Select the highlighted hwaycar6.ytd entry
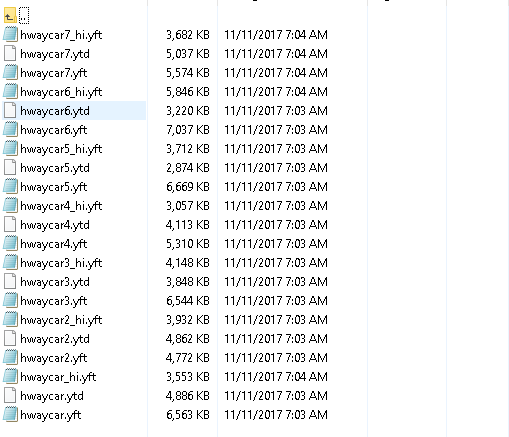This screenshot has width=509, height=437. coord(74,111)
